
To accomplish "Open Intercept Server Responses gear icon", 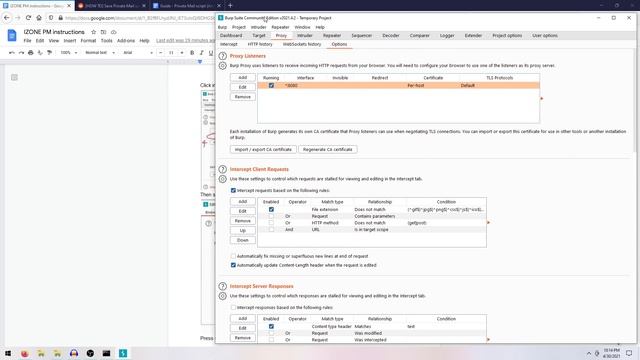I will [222, 296].
